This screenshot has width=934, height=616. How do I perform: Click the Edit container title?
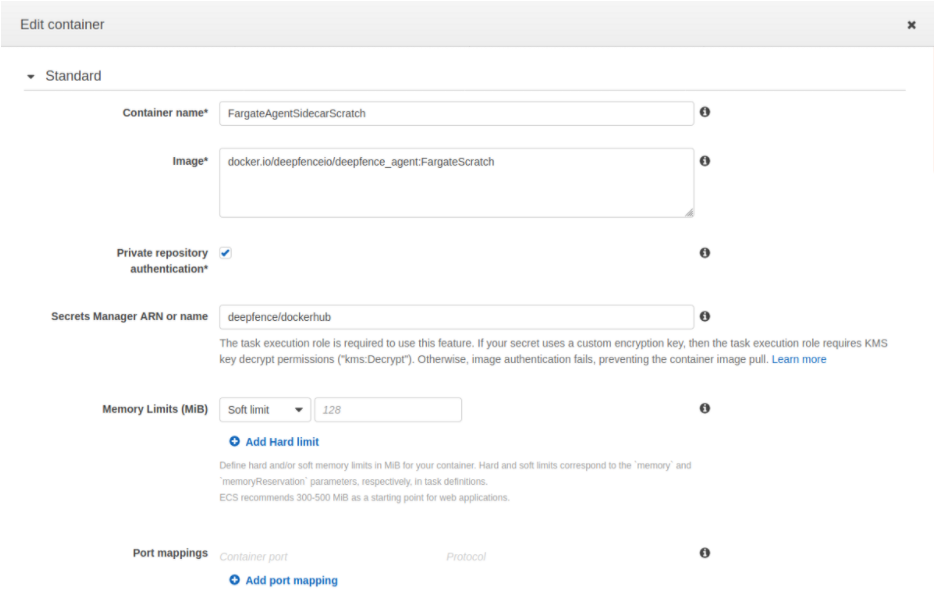click(62, 24)
